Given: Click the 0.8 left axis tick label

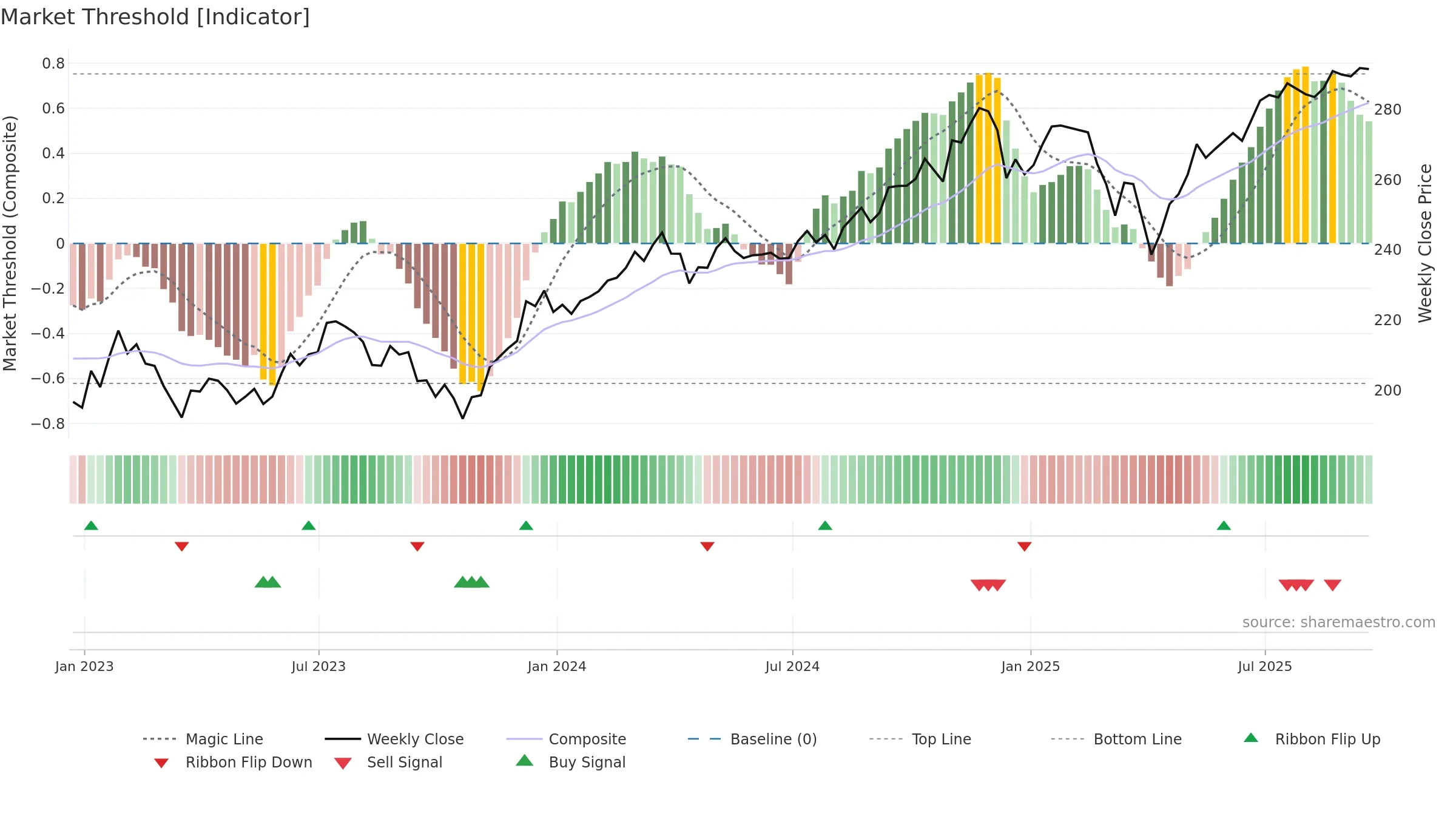Looking at the screenshot, I should tap(53, 63).
